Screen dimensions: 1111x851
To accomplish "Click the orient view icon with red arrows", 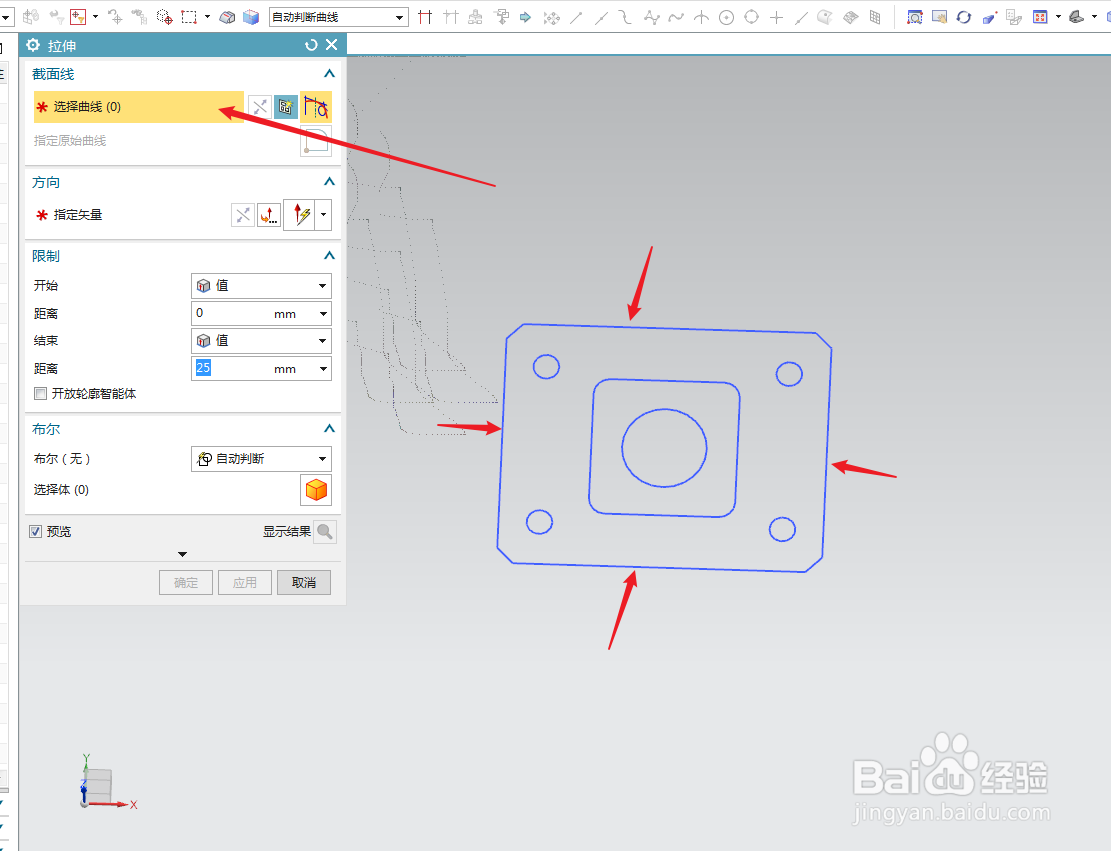I will 1040,17.
